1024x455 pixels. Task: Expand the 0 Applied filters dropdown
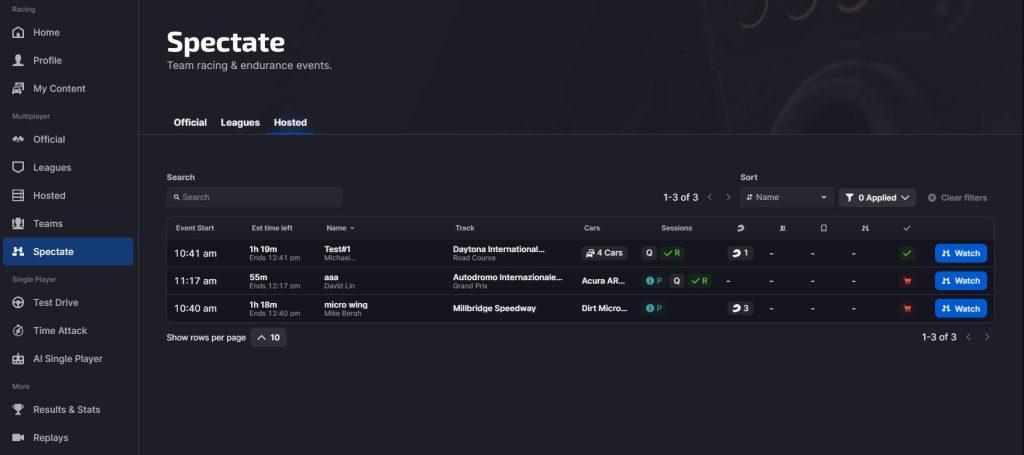(876, 197)
